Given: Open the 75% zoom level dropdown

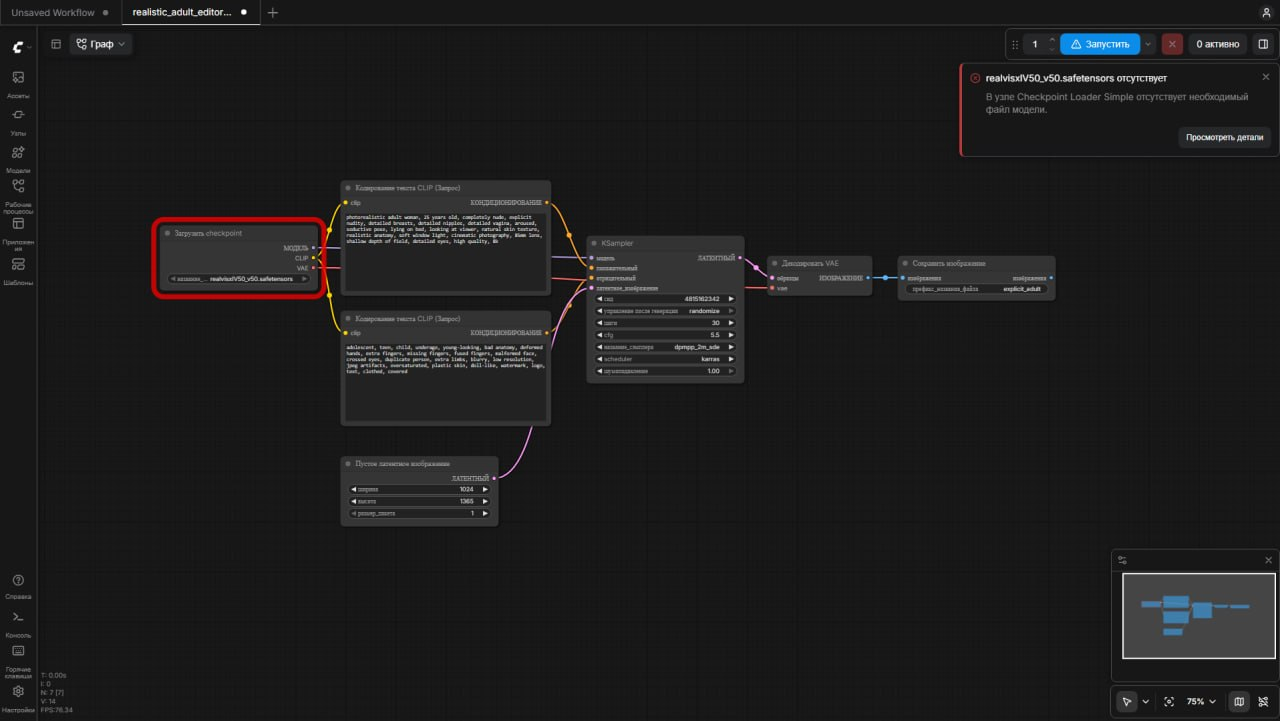Looking at the screenshot, I should point(1200,702).
